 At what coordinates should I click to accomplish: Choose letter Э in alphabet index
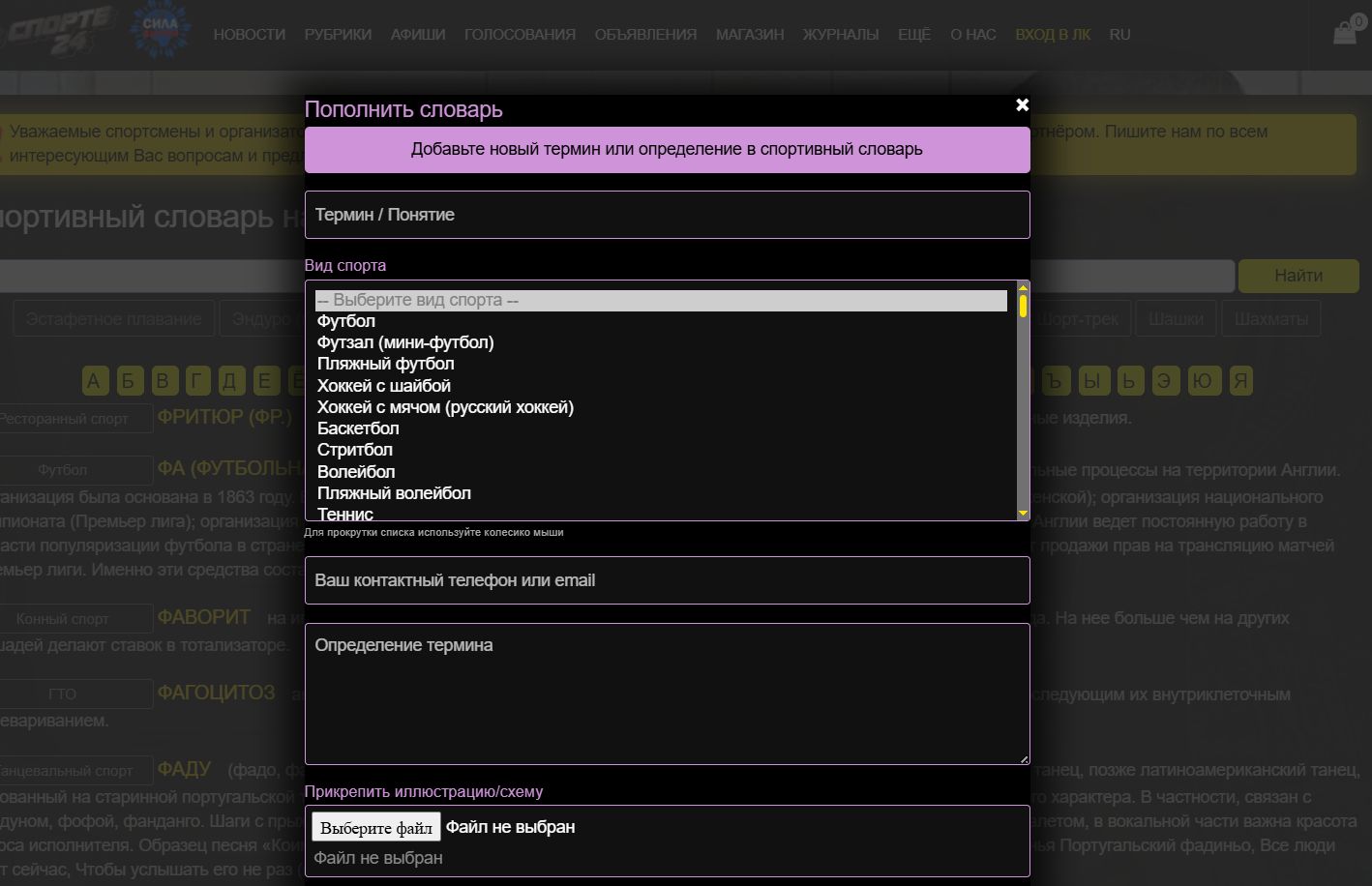point(1164,381)
